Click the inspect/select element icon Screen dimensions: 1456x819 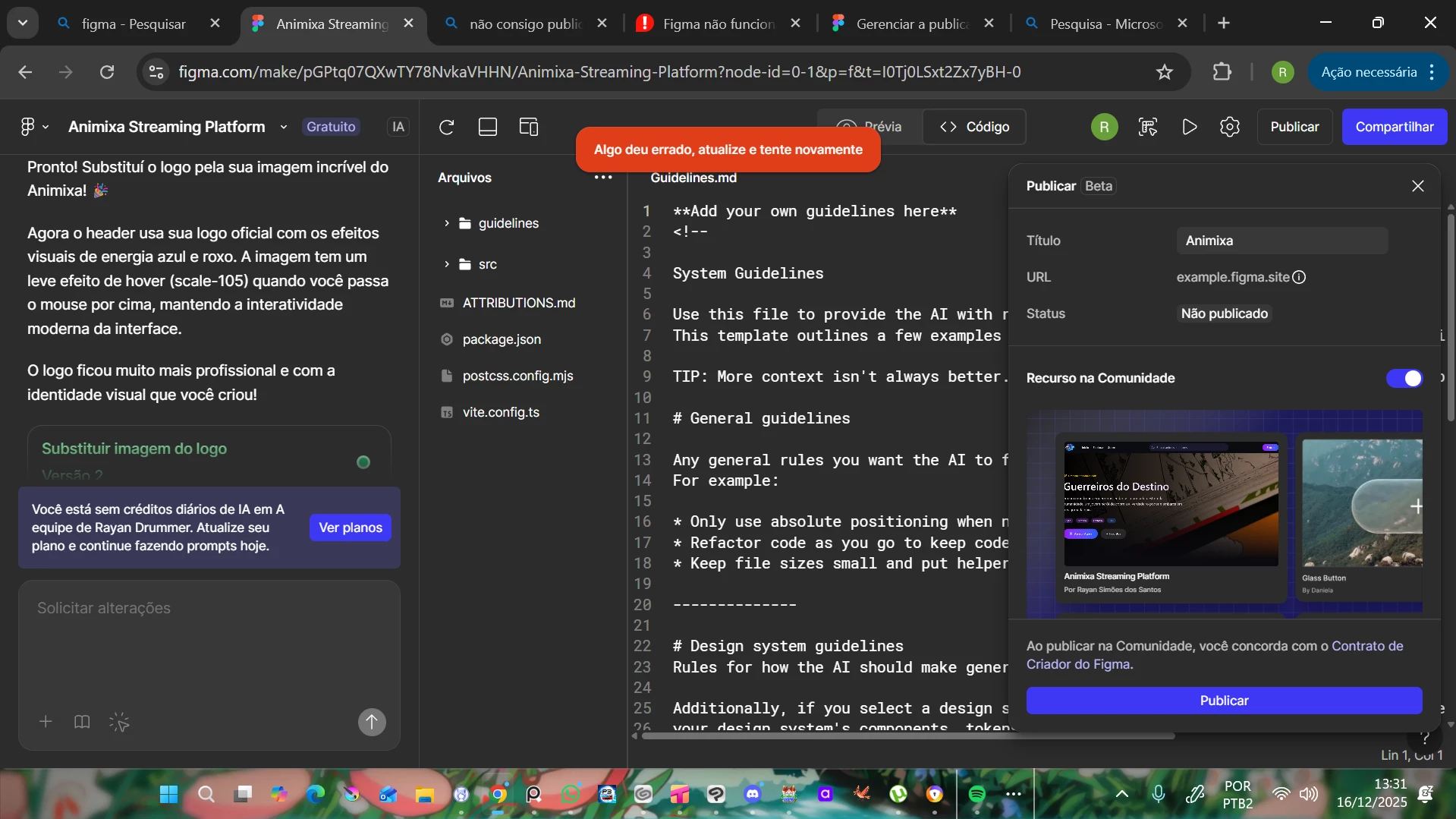coord(1149,127)
